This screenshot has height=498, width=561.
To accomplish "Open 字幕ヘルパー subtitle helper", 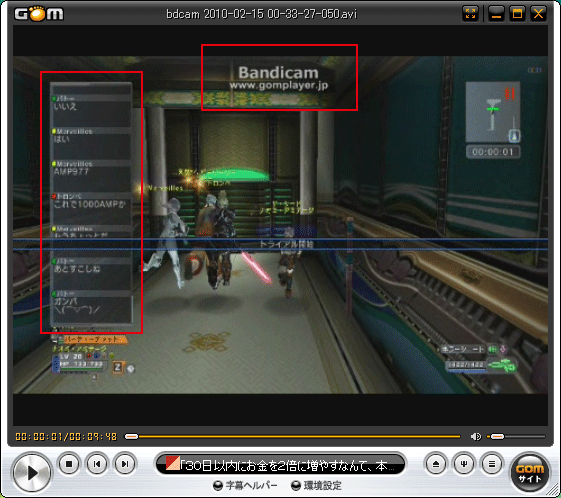I will (x=245, y=485).
